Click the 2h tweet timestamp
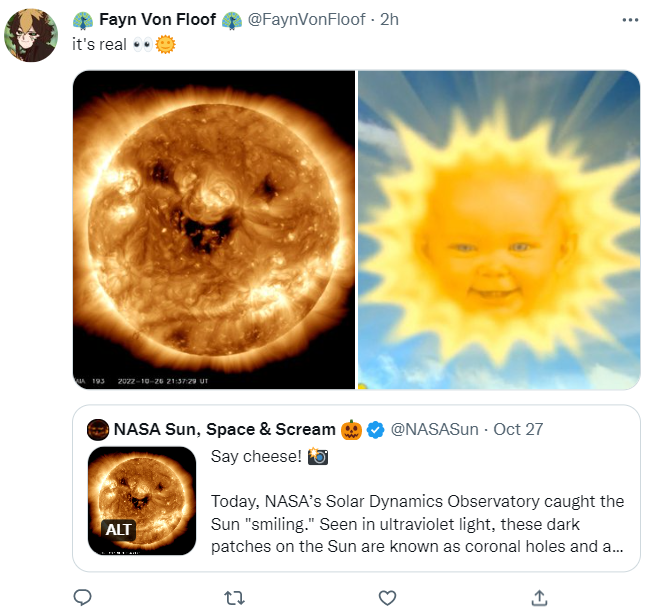 390,20
